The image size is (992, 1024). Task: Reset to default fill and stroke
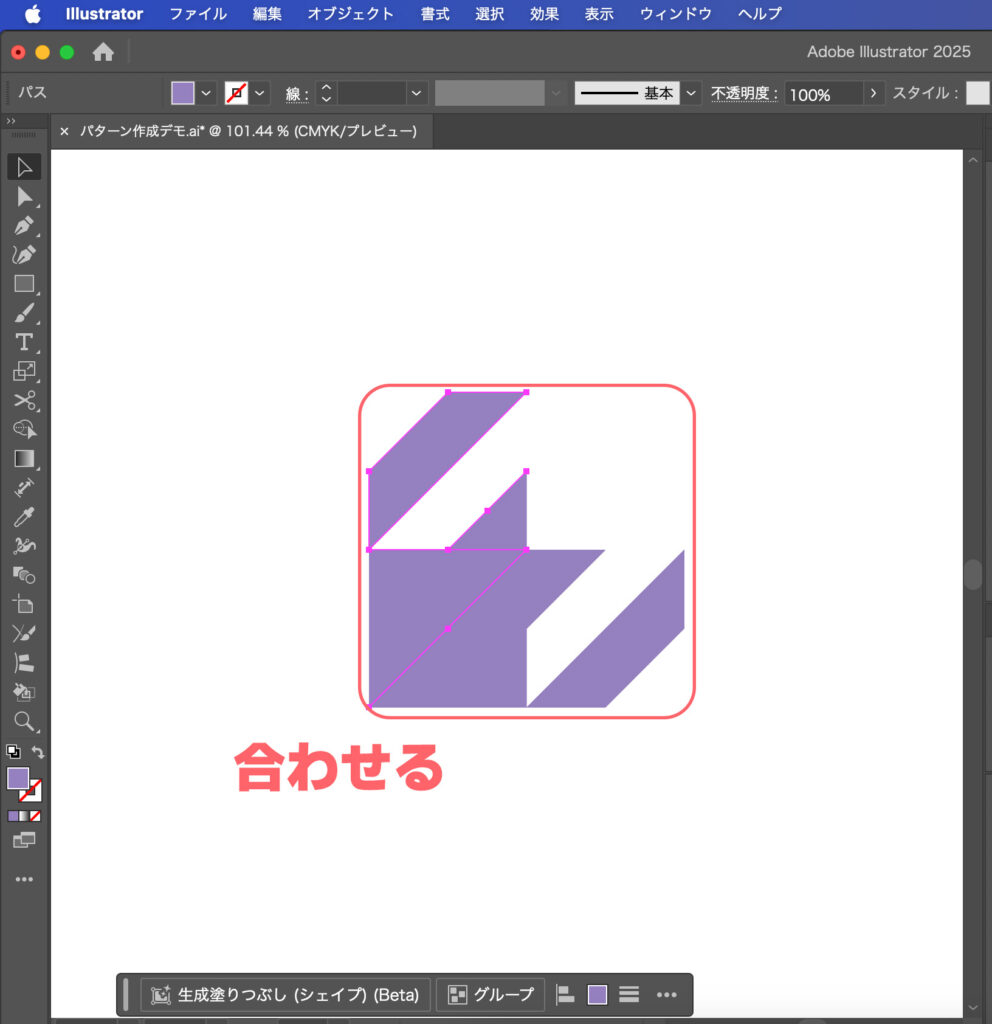coord(13,752)
